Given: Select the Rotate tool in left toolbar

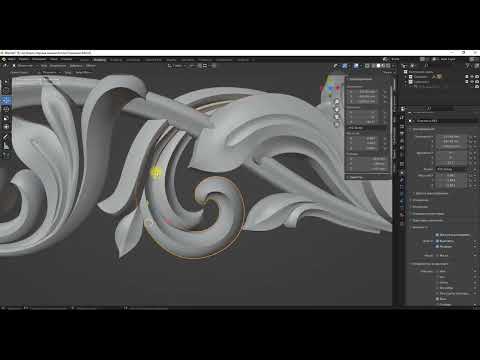Looking at the screenshot, I should pos(6,109).
